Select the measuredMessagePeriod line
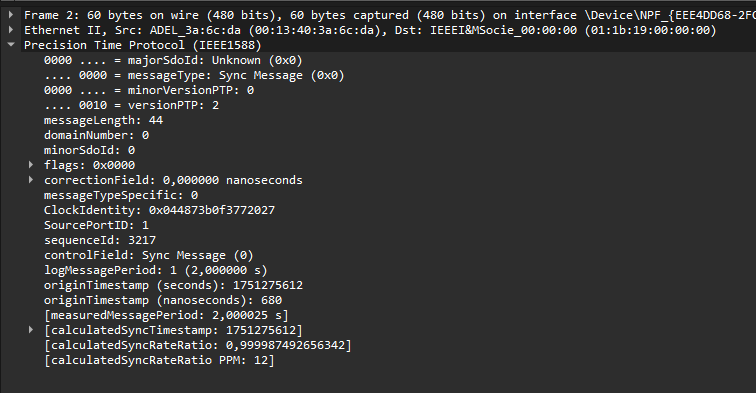 [166, 315]
